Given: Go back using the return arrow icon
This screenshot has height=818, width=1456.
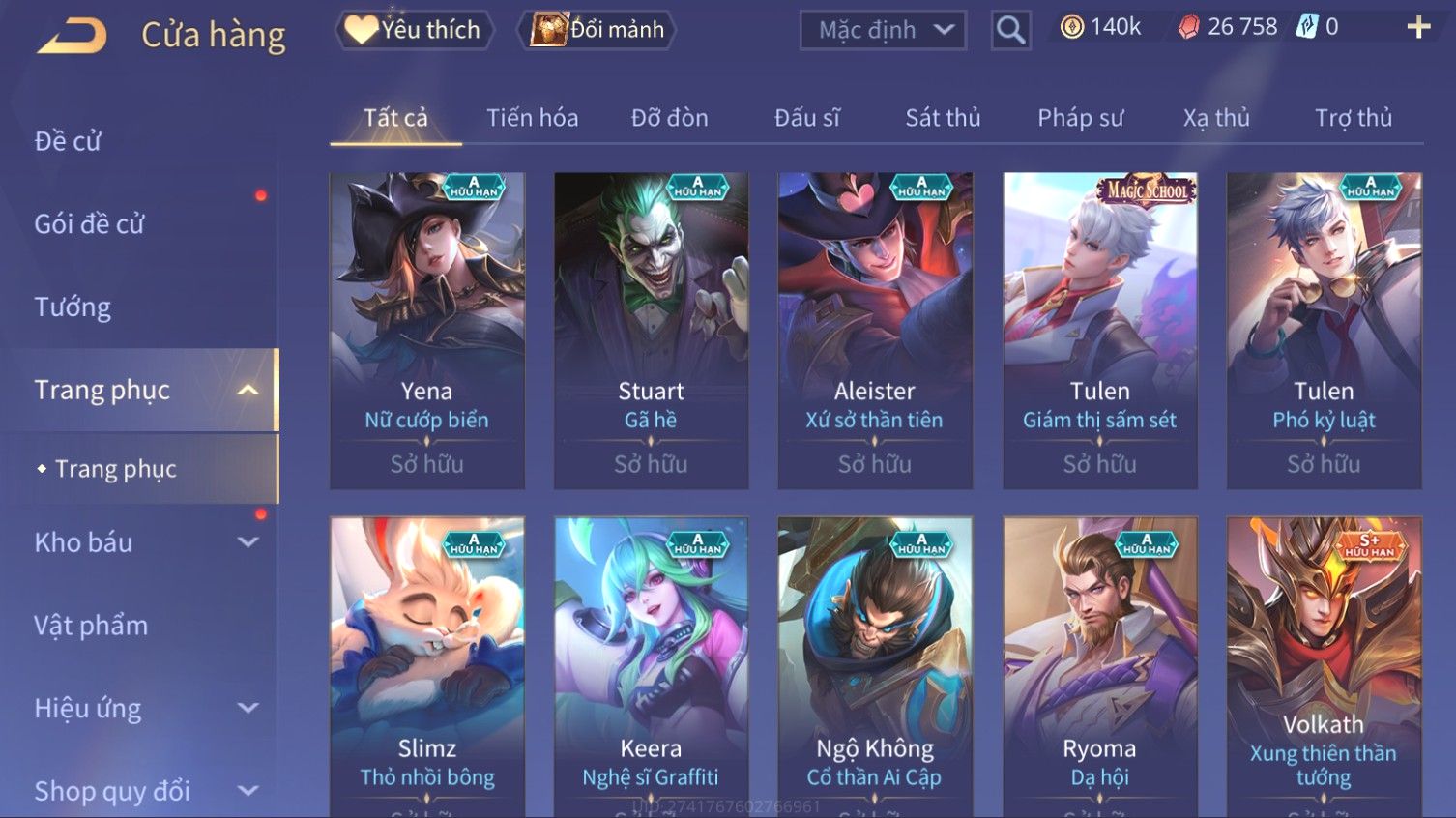Looking at the screenshot, I should click(x=72, y=36).
